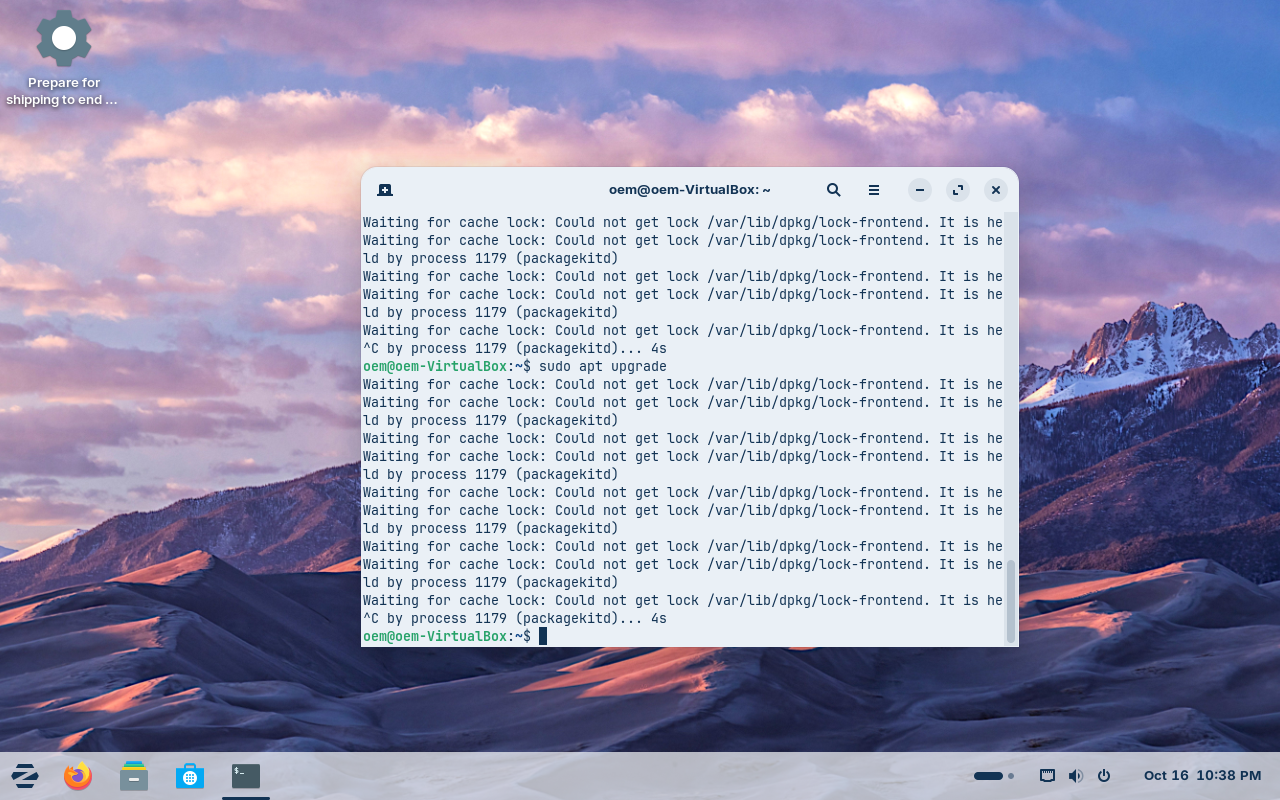Screen dimensions: 1280x800
Task: Minimize the terminal window
Action: (x=920, y=190)
